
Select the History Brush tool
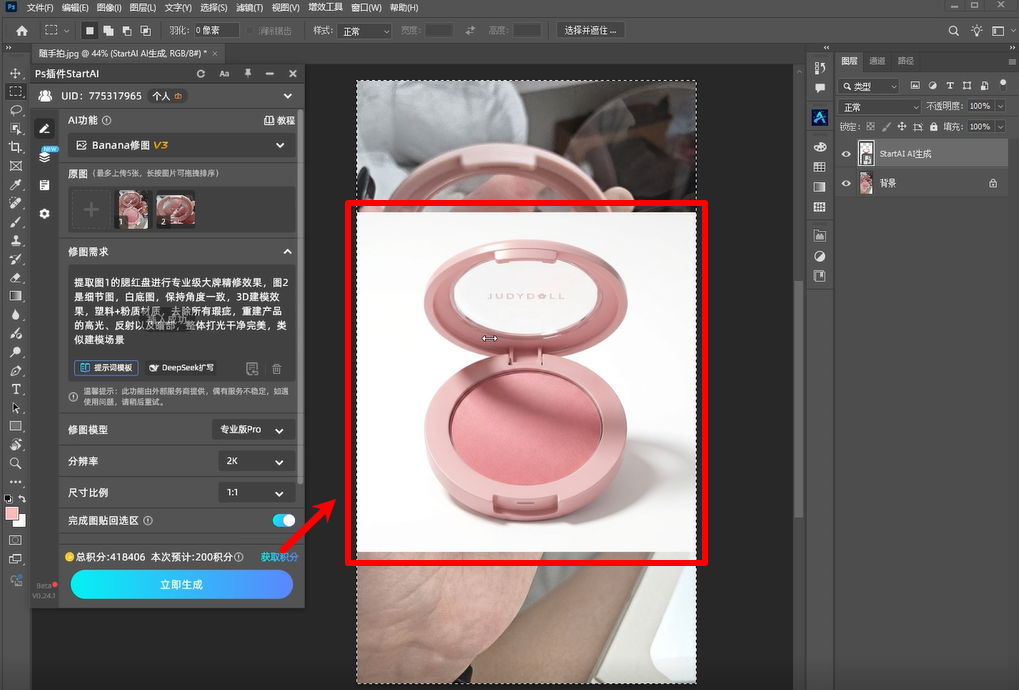(16, 259)
